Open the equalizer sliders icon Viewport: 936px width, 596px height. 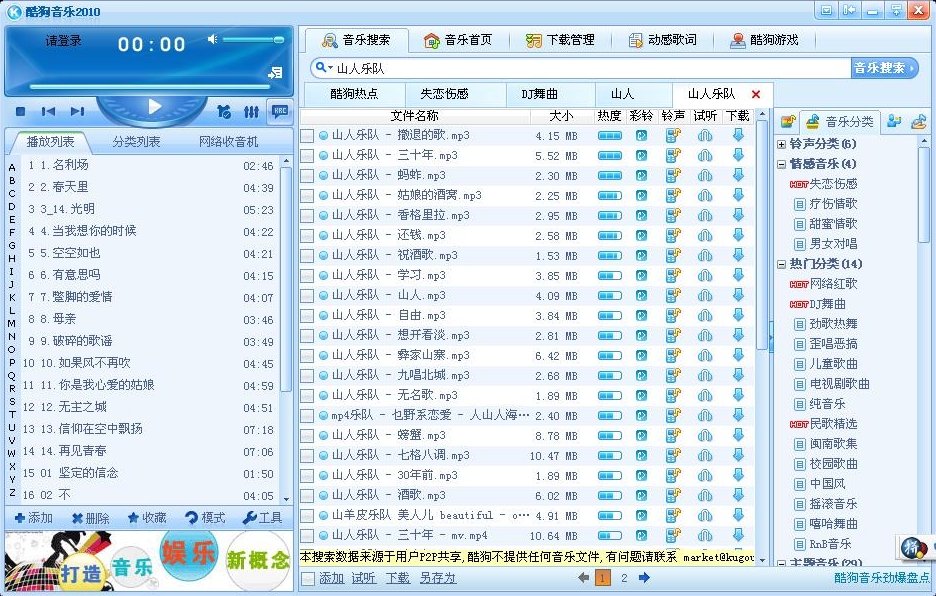[x=251, y=112]
